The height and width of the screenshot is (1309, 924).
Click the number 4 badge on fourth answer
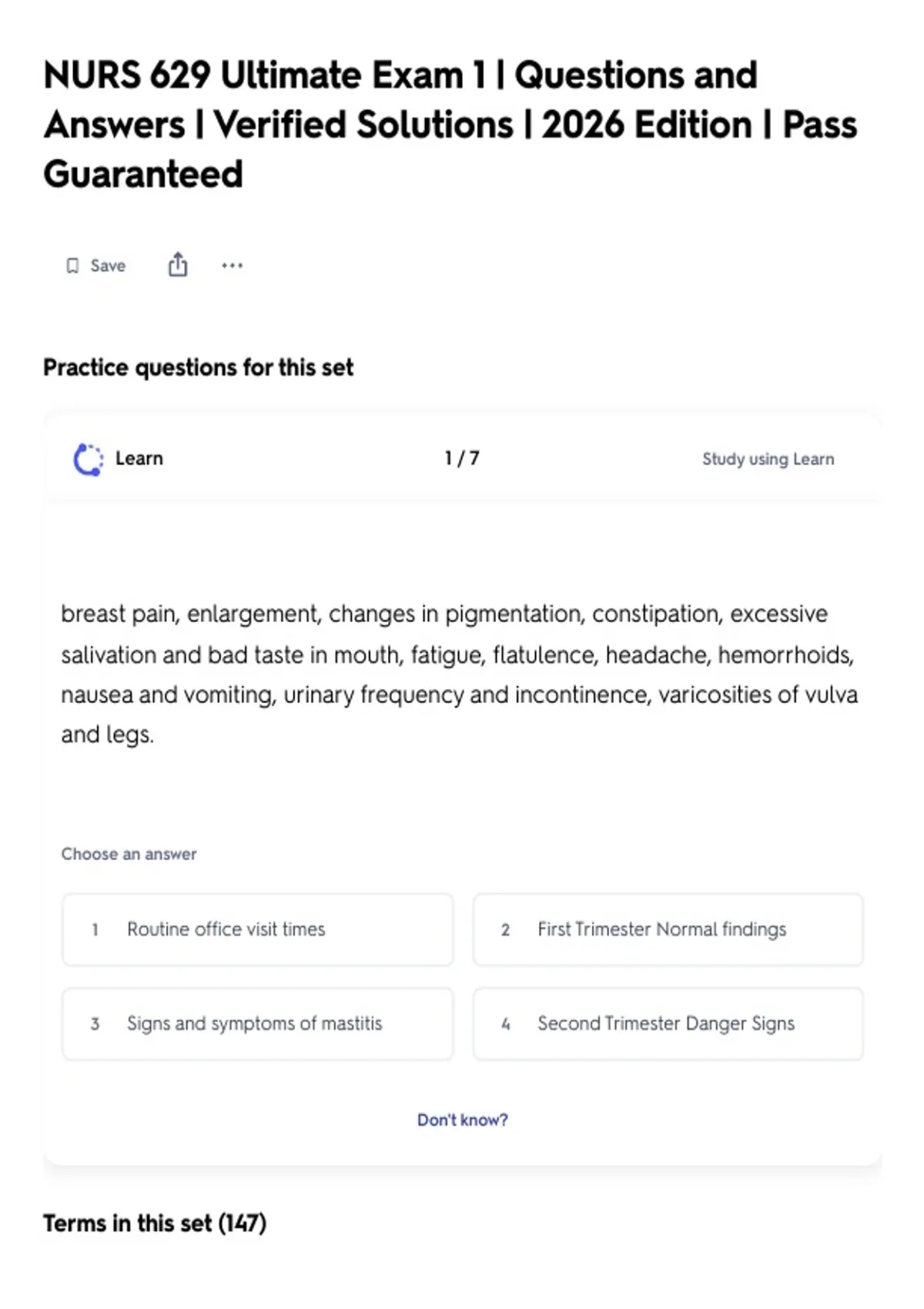(505, 1024)
